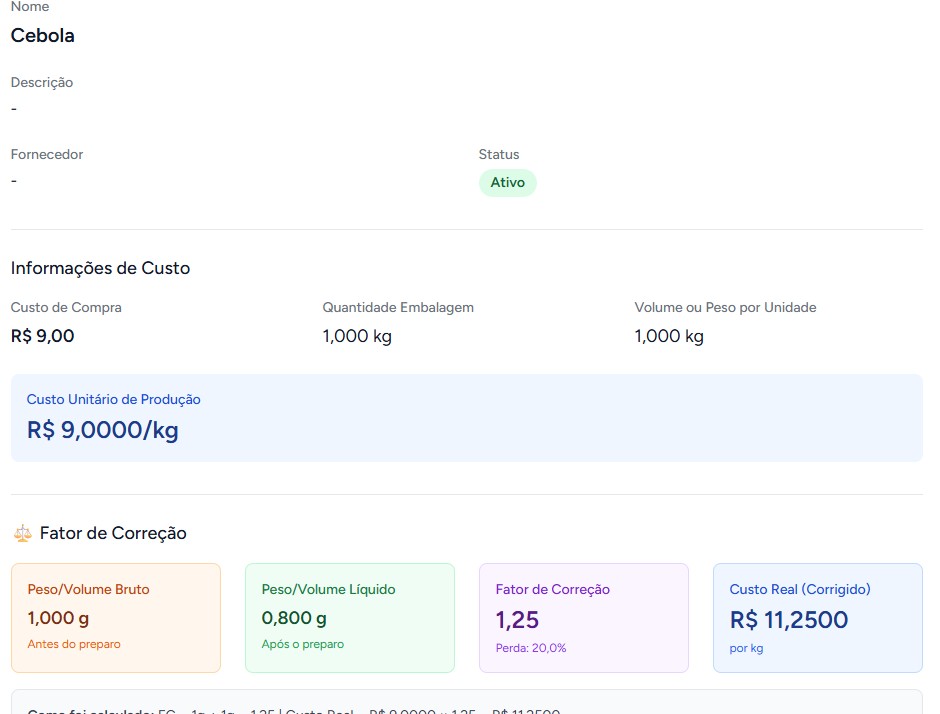Click the R$ 9,0000/kg unit cost value
Screen dimensions: 940x714
pos(103,430)
